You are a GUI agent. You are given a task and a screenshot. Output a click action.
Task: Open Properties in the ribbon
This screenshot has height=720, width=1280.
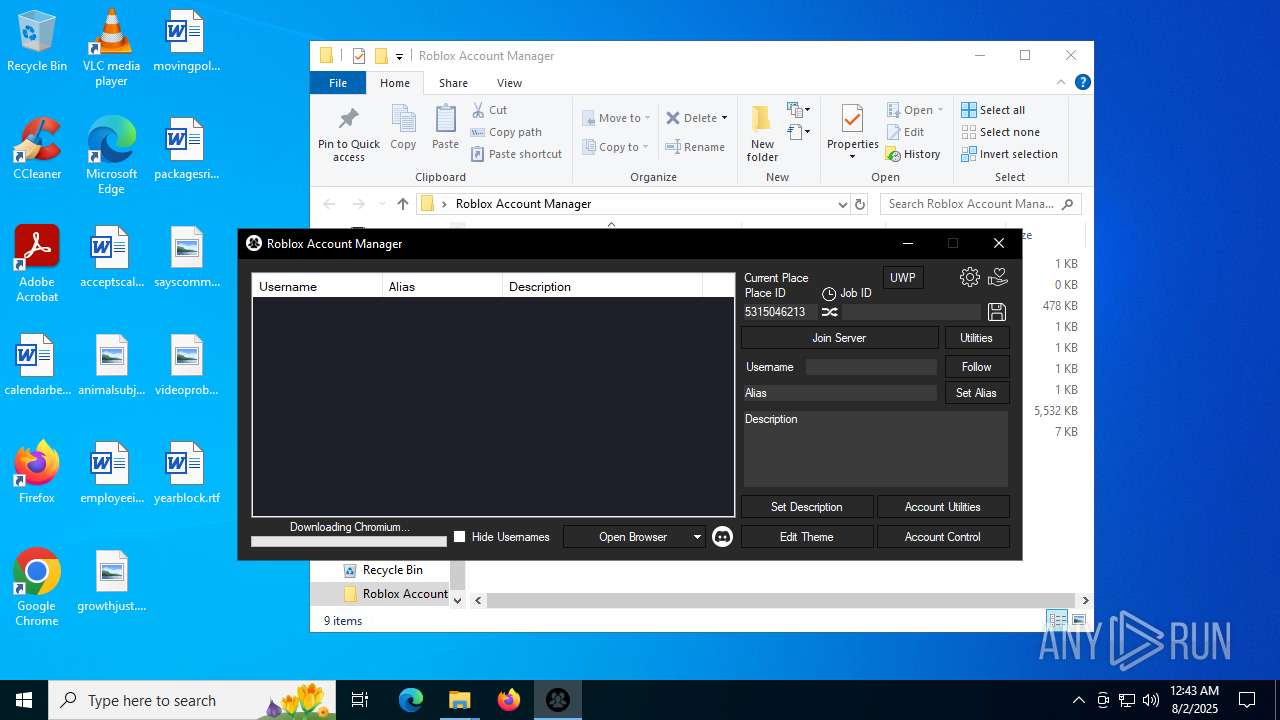(852, 133)
